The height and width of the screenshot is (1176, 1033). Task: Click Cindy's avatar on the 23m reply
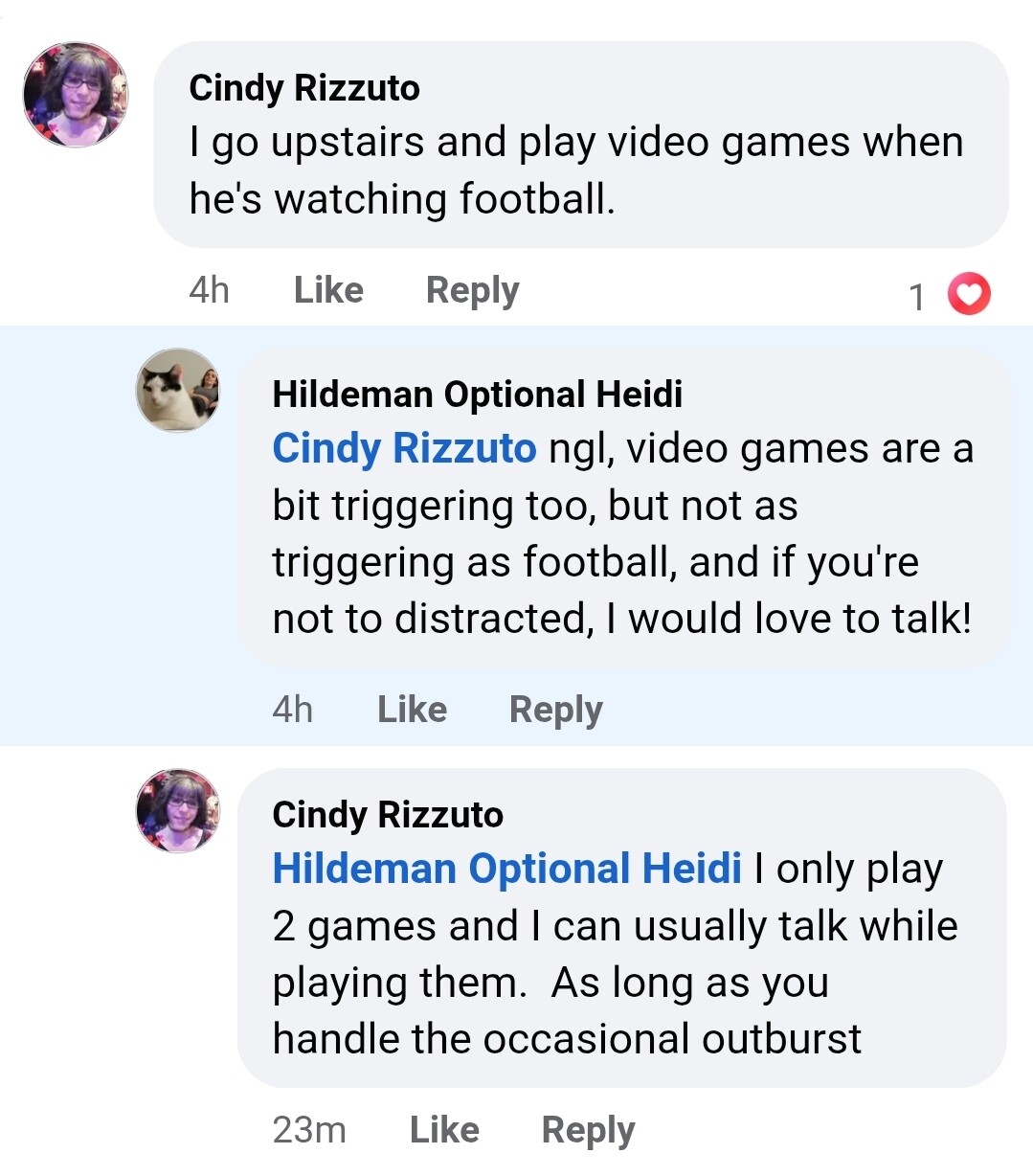pyautogui.click(x=178, y=810)
